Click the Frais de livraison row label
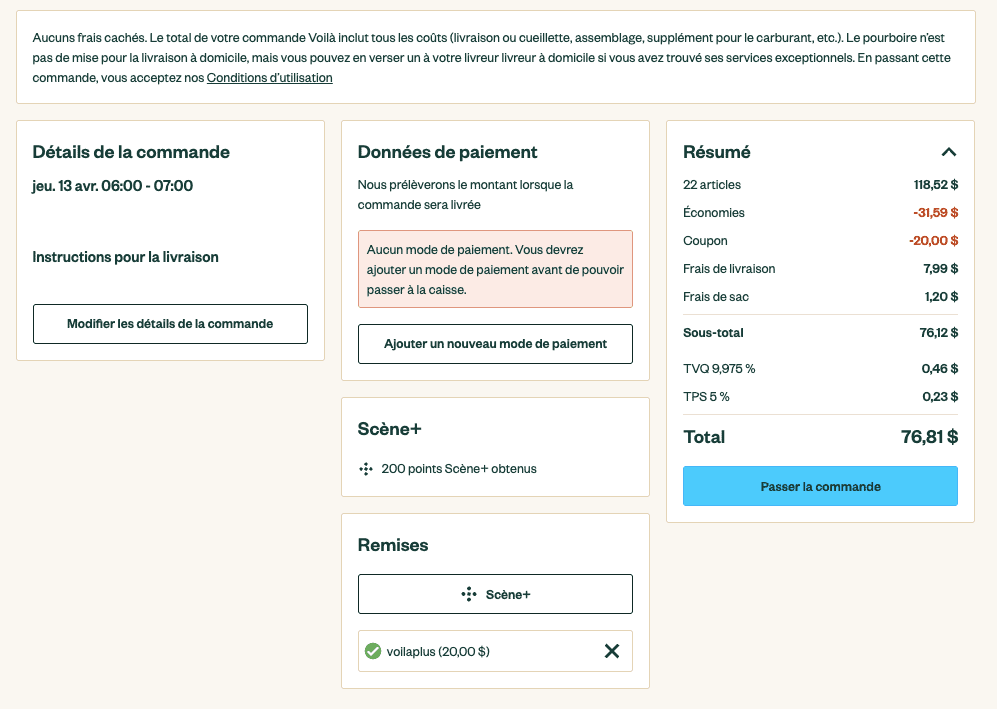This screenshot has width=997, height=709. tap(729, 269)
